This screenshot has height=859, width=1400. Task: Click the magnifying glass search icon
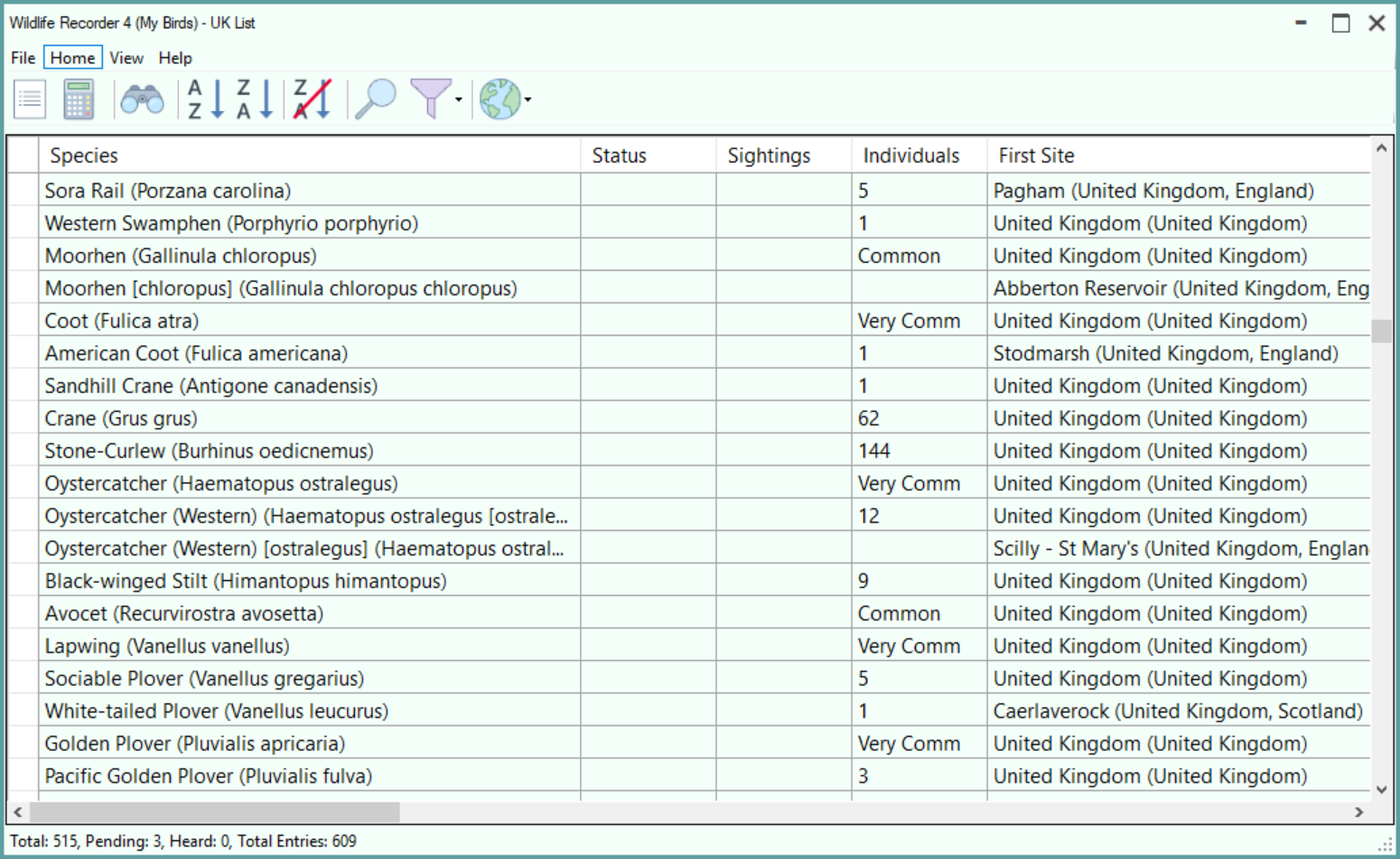point(376,99)
